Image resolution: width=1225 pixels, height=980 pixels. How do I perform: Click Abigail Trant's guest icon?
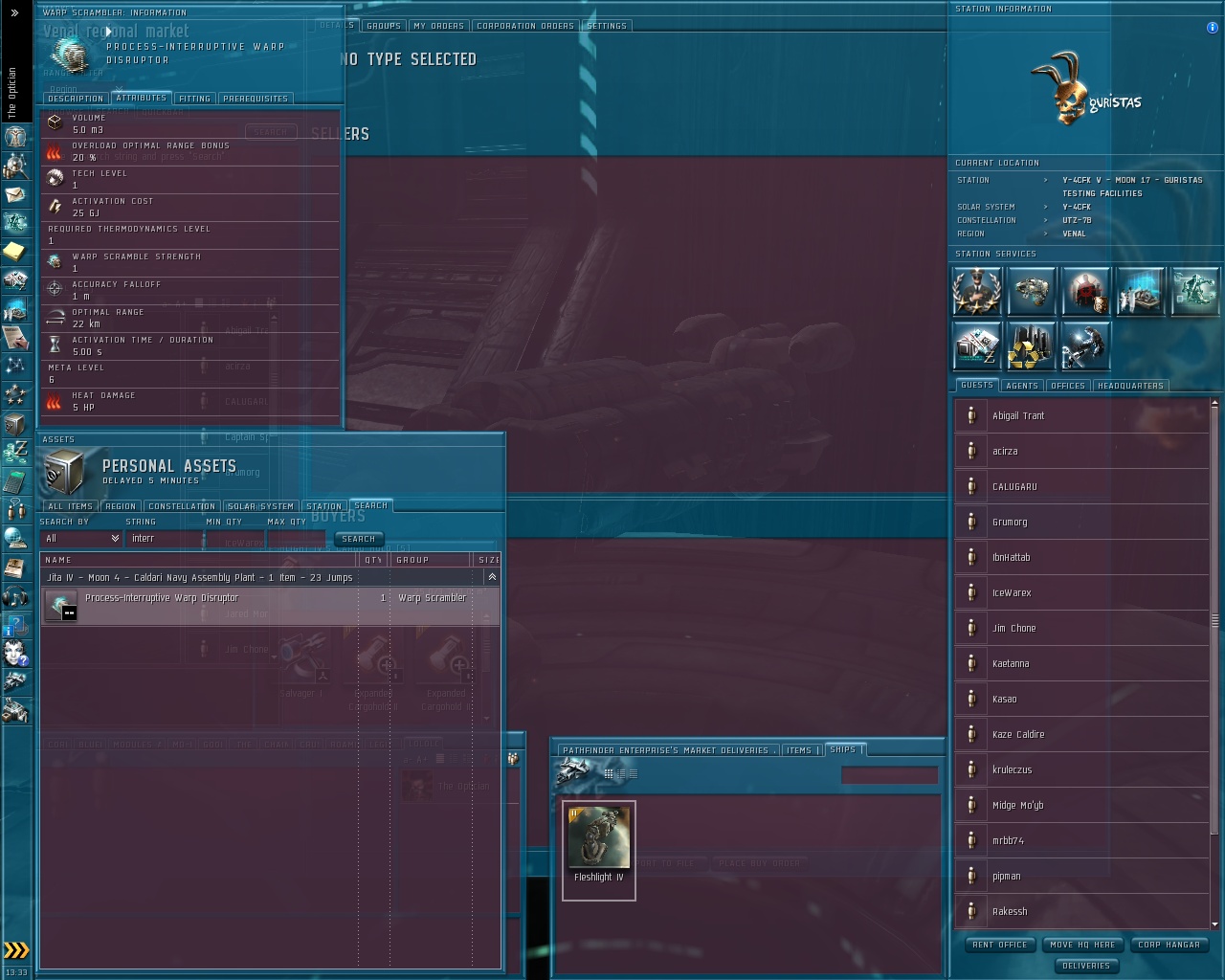(x=970, y=415)
